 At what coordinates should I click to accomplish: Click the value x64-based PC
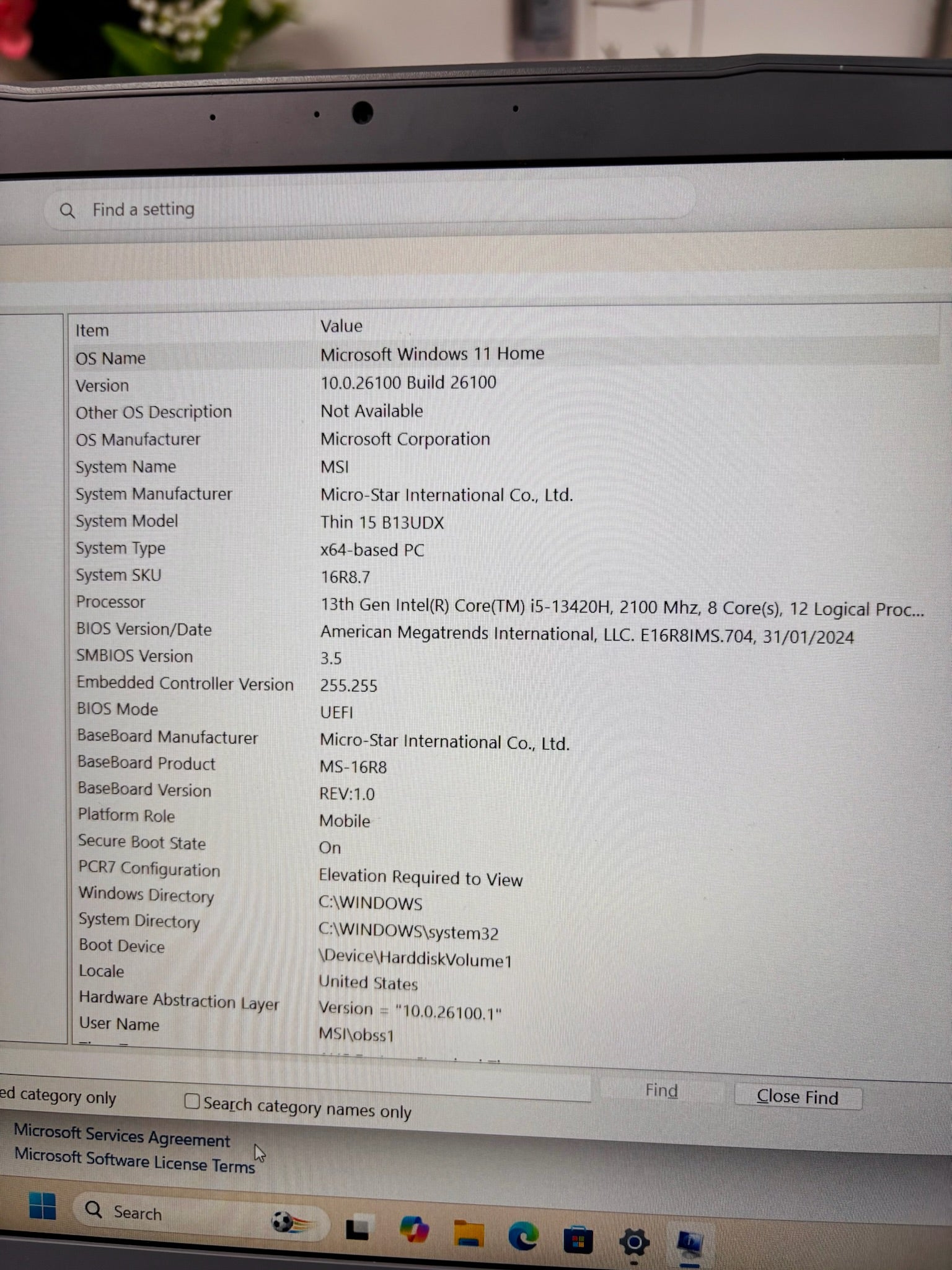(372, 551)
